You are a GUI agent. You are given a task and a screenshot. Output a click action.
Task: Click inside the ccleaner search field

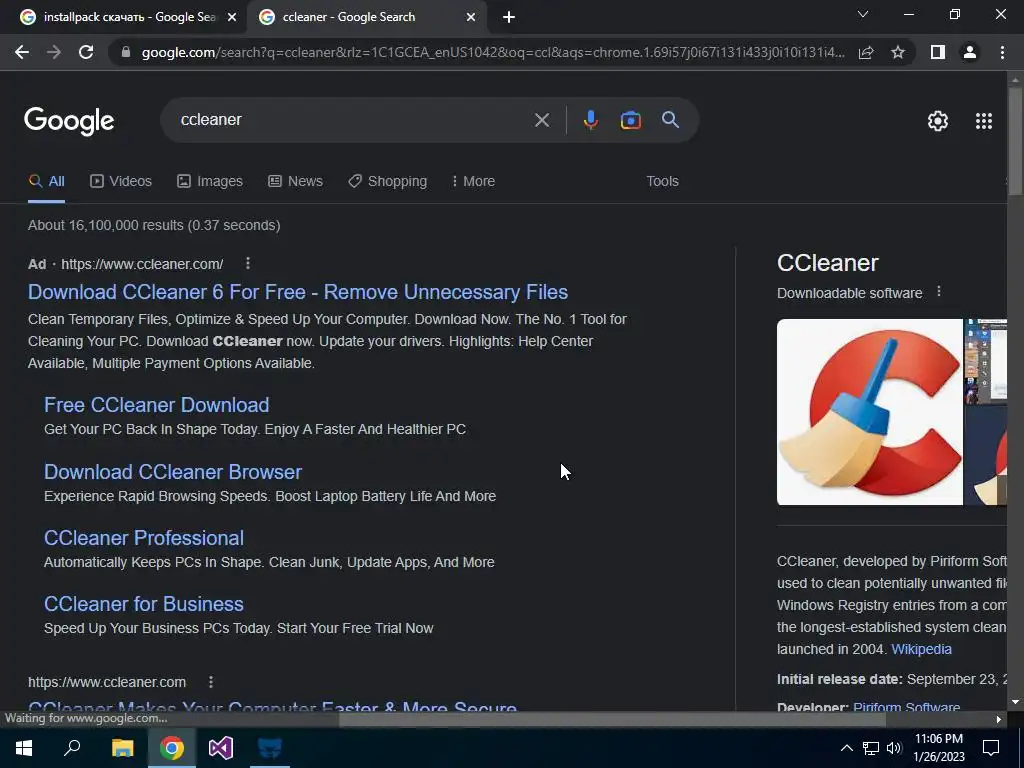click(x=353, y=120)
